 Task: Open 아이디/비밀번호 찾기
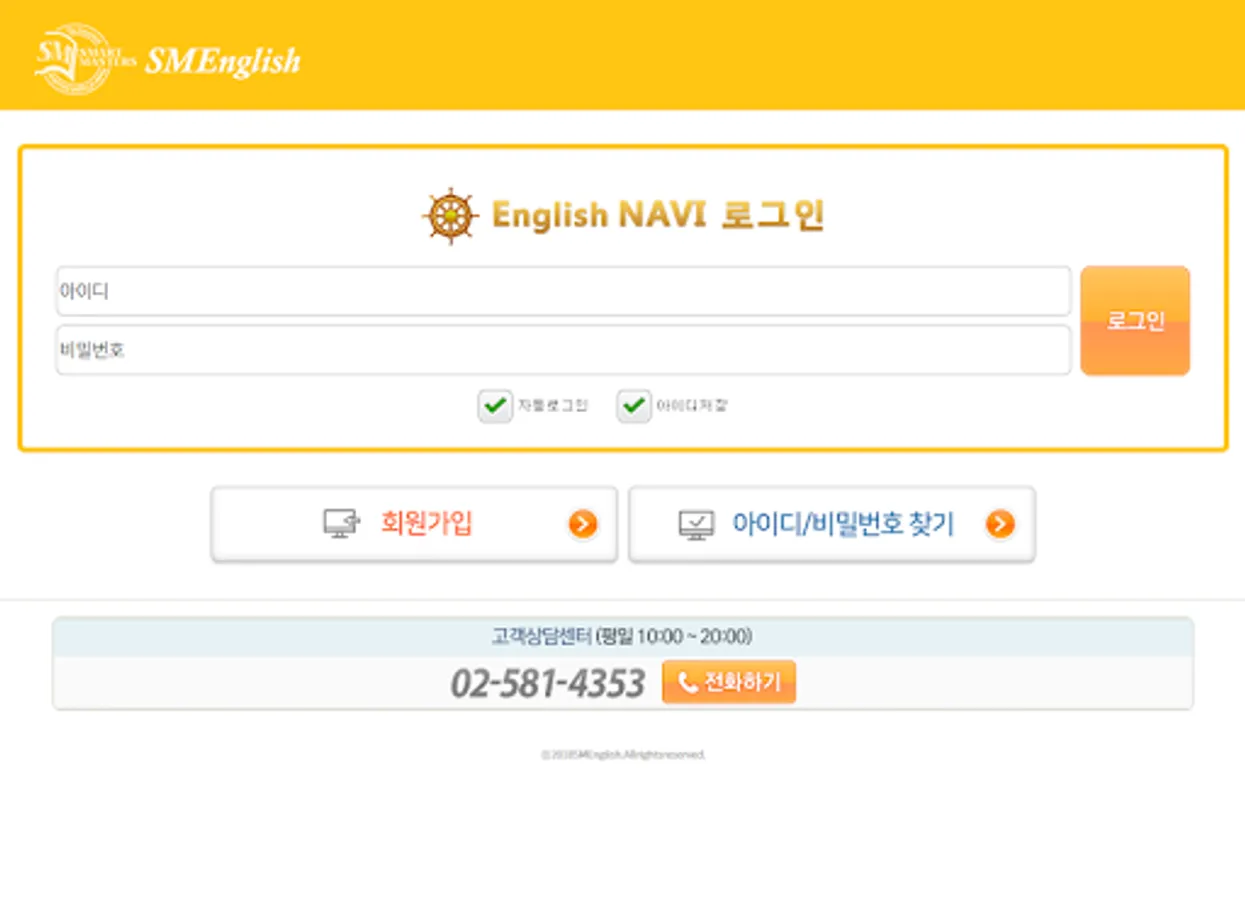[x=831, y=524]
